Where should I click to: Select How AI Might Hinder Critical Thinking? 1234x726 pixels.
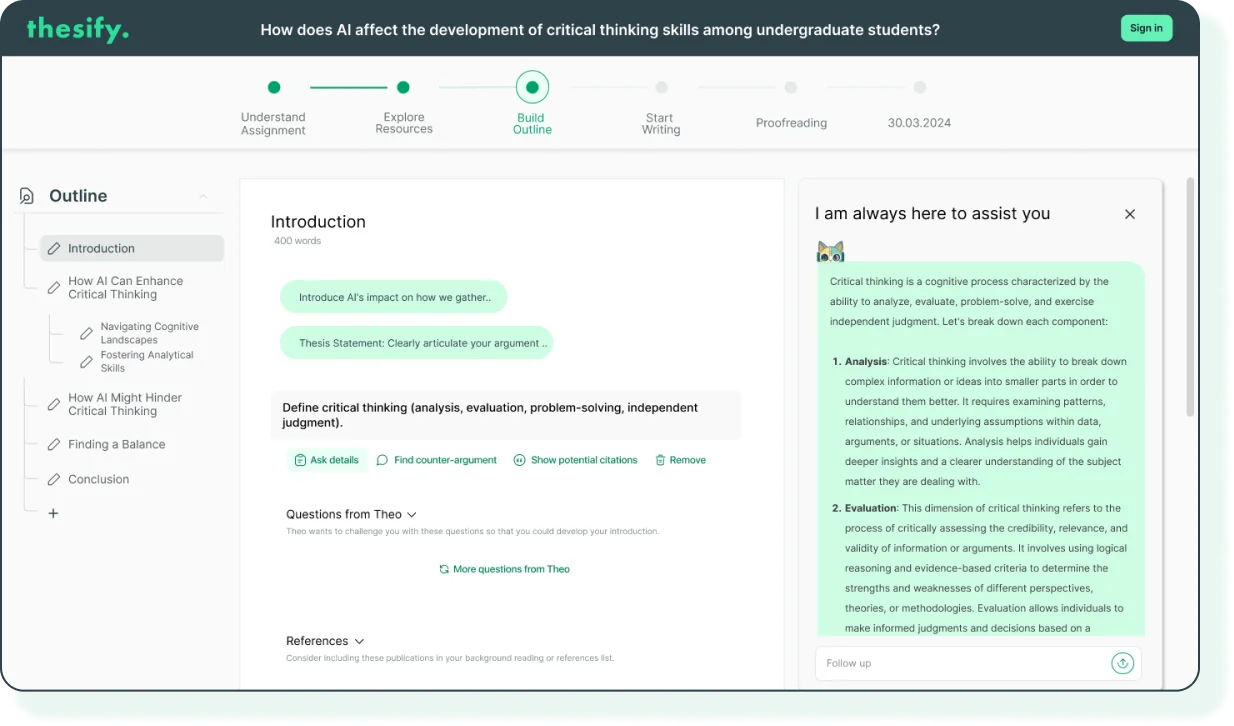[124, 404]
